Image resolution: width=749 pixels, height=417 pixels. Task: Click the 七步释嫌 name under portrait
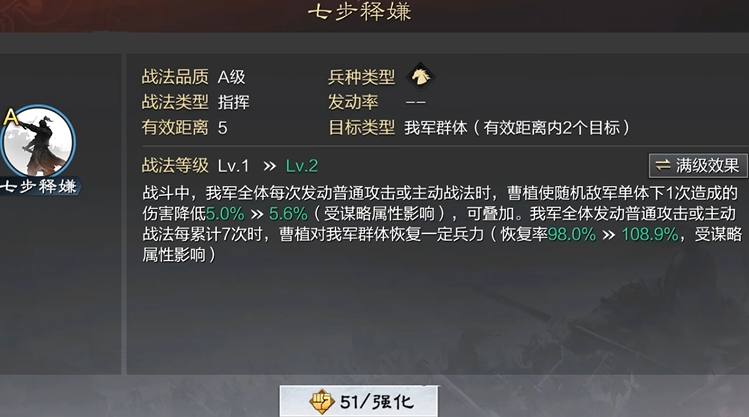tap(39, 186)
